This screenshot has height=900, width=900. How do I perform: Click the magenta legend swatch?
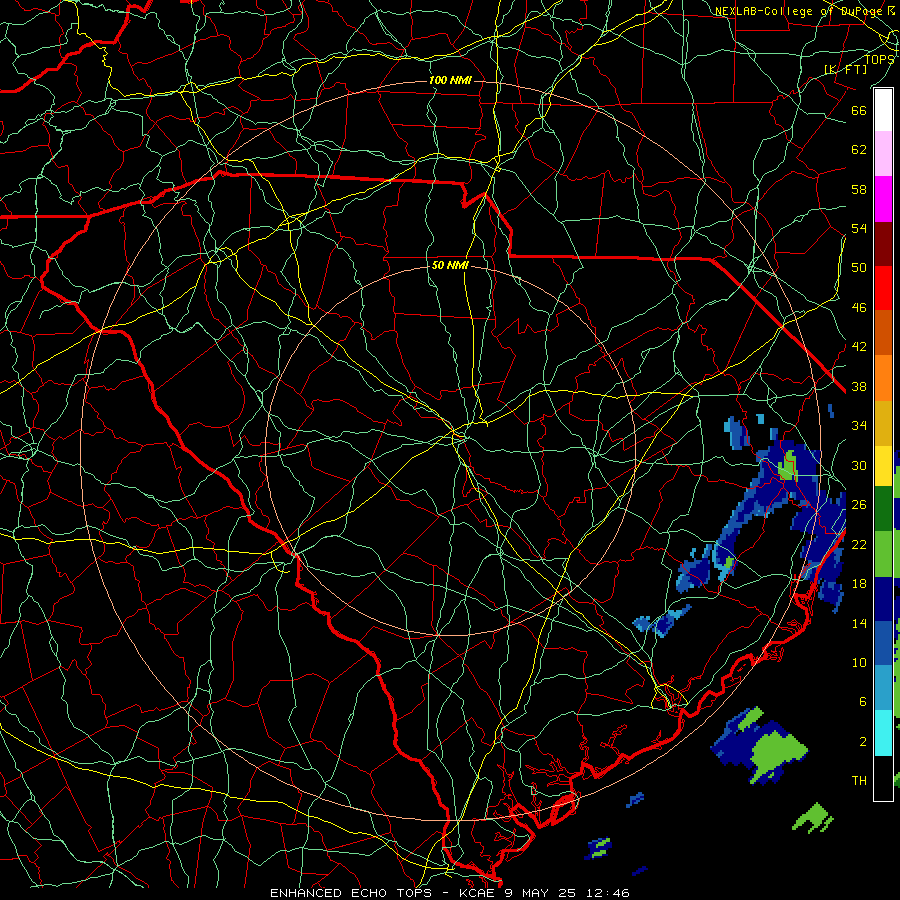[x=883, y=199]
